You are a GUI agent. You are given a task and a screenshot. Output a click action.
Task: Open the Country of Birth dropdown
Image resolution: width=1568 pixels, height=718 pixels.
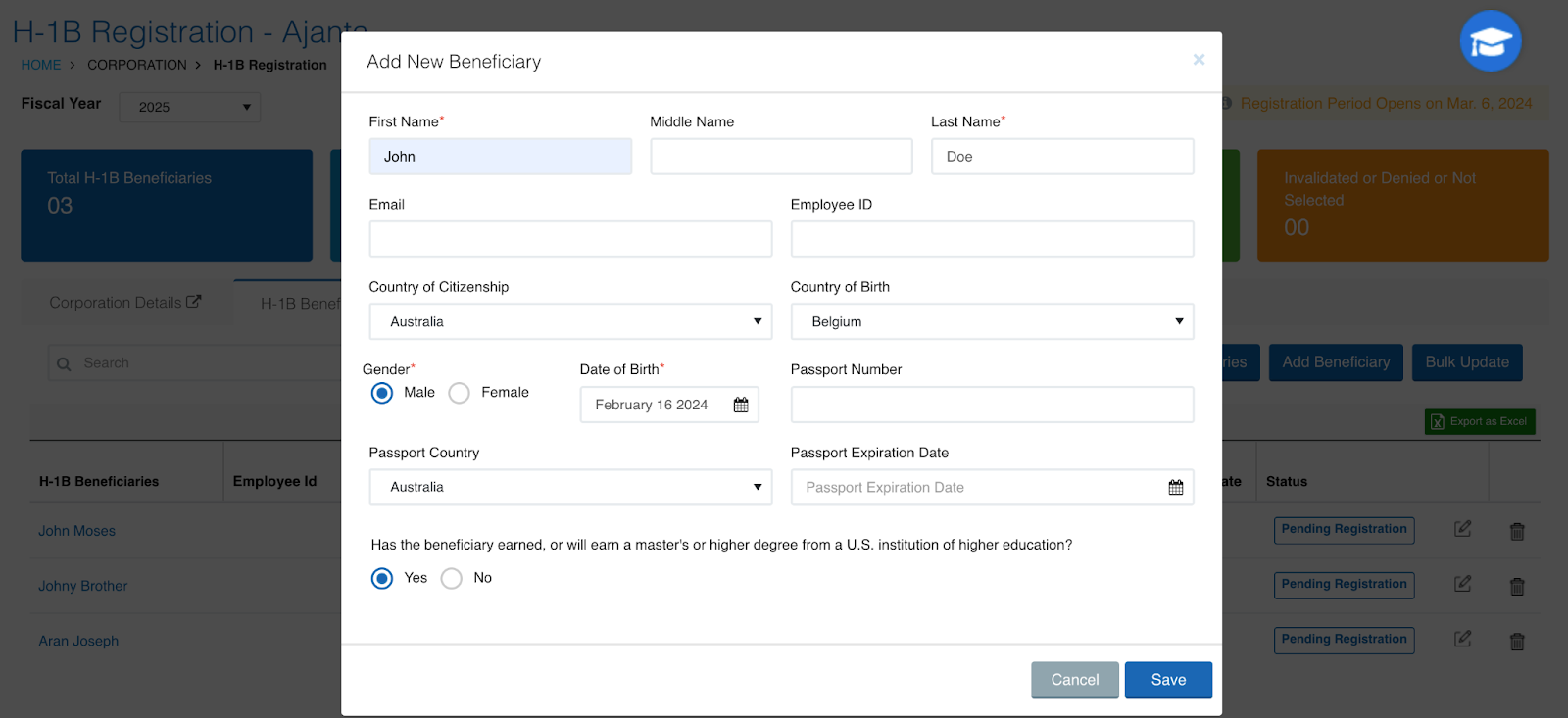click(992, 321)
